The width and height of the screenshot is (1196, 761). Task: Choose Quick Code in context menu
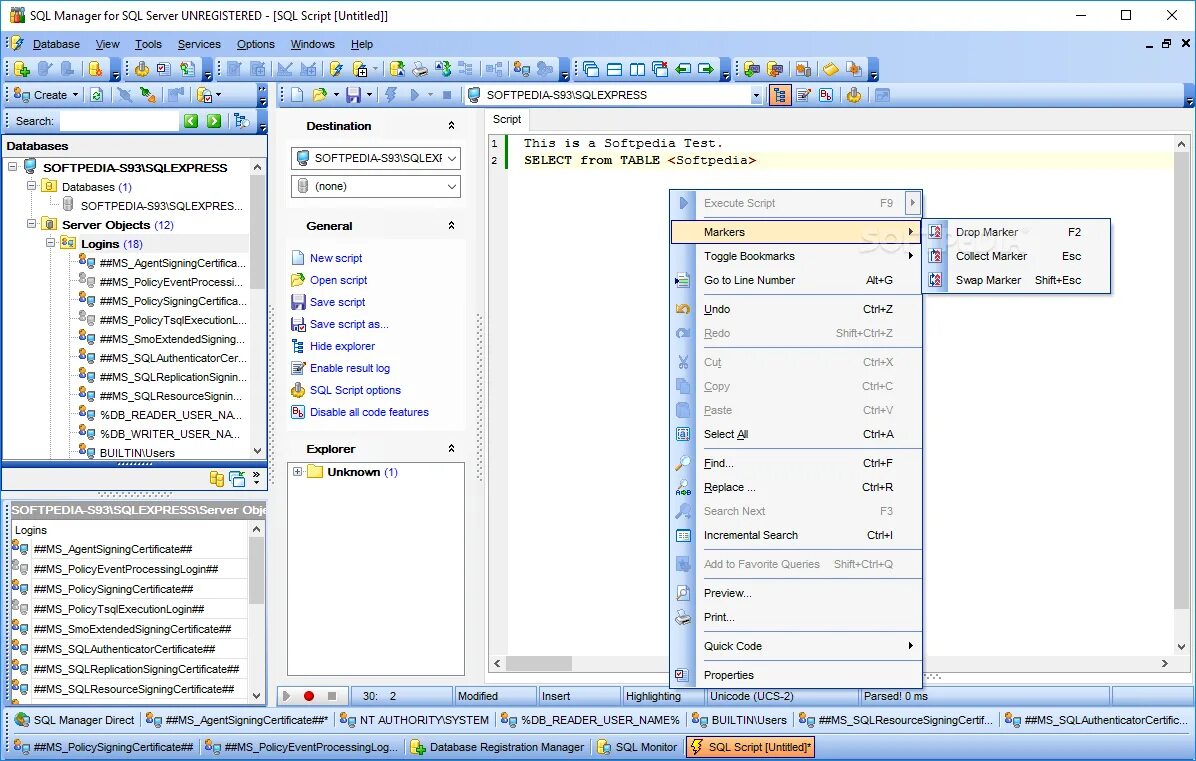pos(796,646)
